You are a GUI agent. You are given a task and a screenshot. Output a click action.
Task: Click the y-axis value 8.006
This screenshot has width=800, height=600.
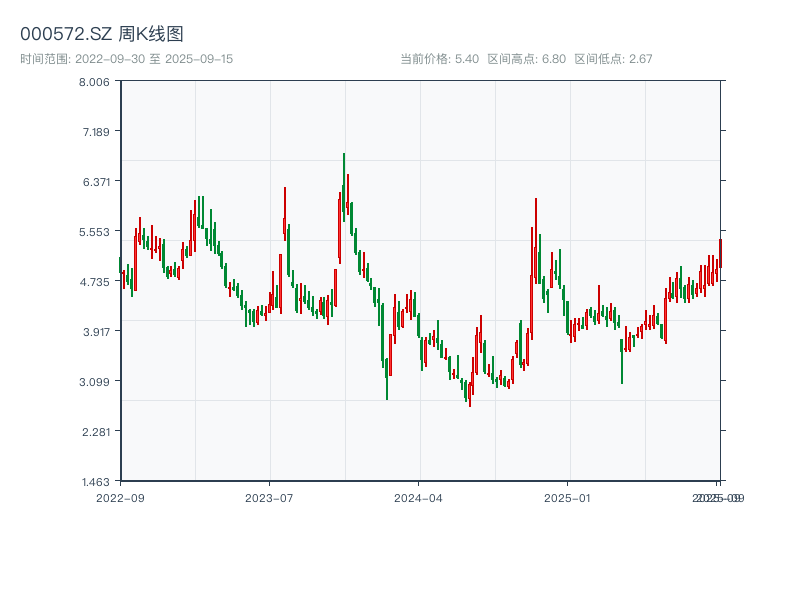pyautogui.click(x=94, y=82)
